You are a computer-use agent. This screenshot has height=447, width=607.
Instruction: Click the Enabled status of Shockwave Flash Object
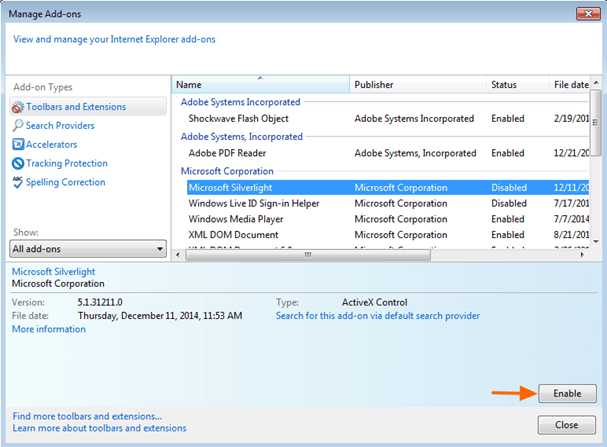pyautogui.click(x=508, y=119)
